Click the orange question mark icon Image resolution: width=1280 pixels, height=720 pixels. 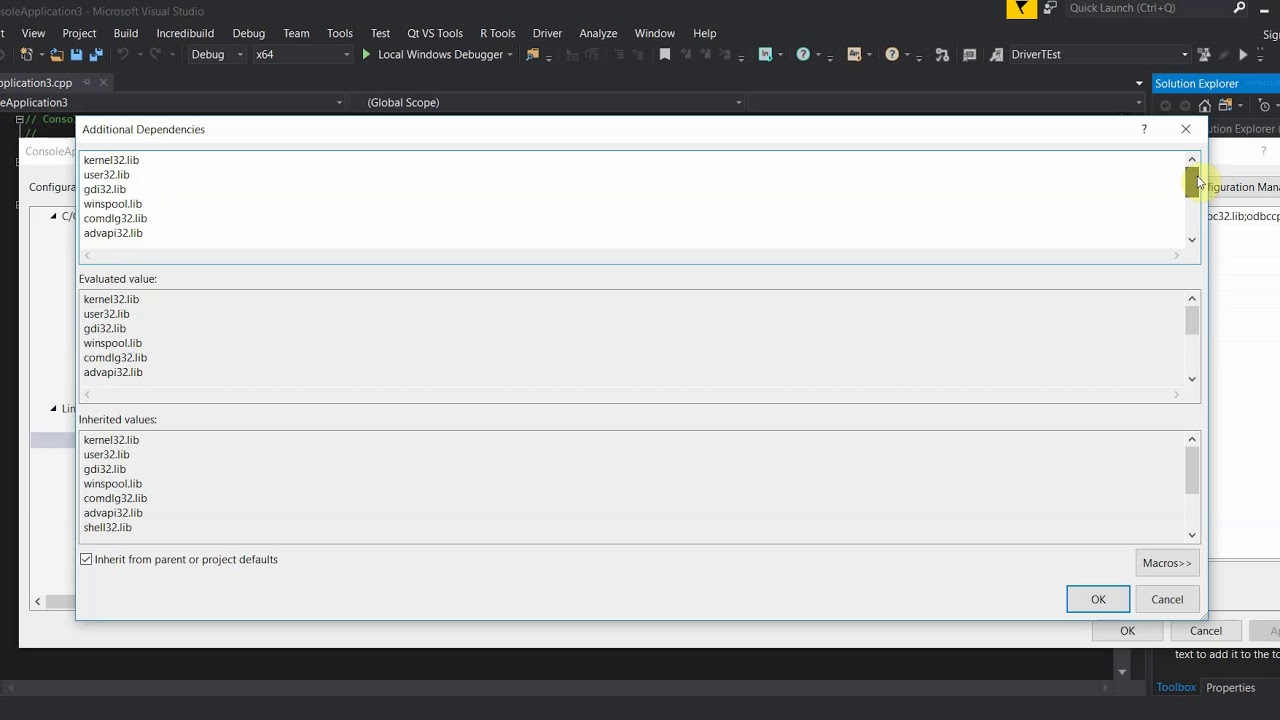(892, 55)
